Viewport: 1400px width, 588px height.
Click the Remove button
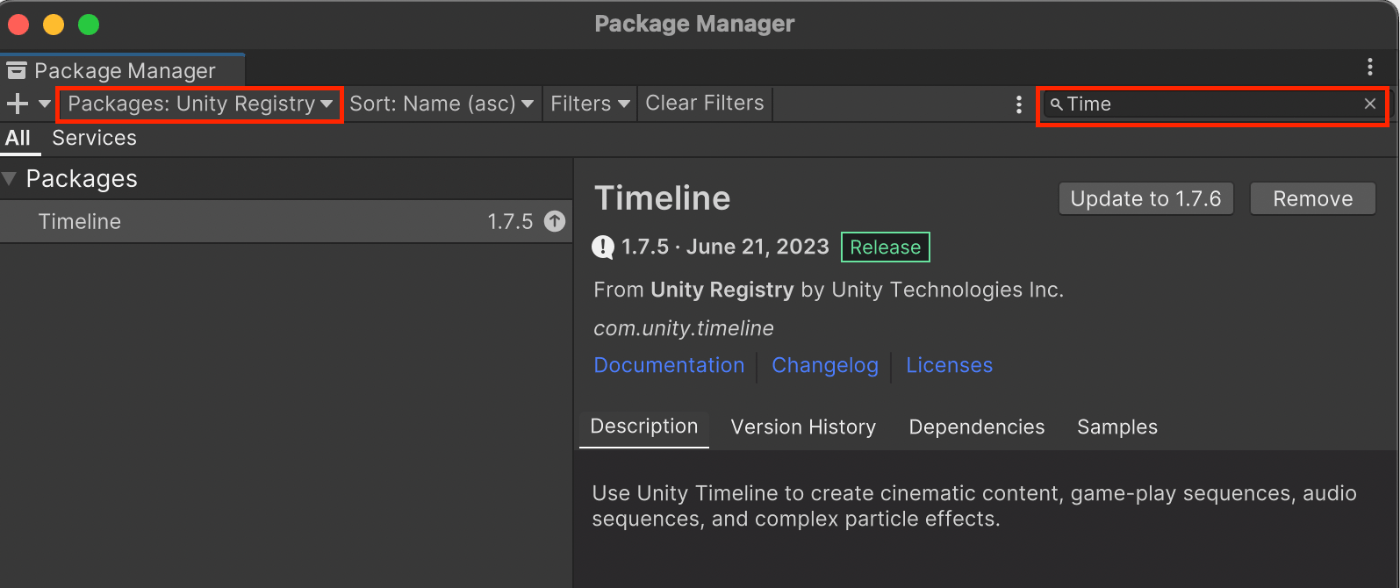[1313, 199]
